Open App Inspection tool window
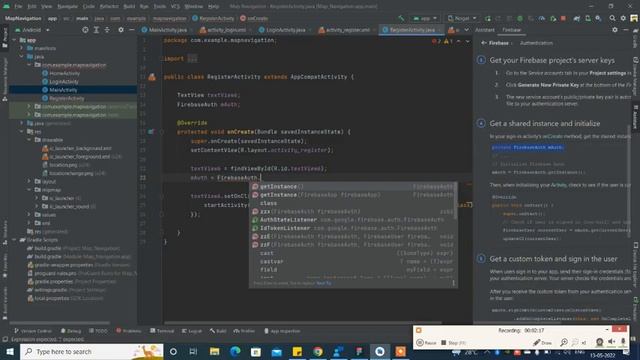640x360 pixels. (282, 331)
